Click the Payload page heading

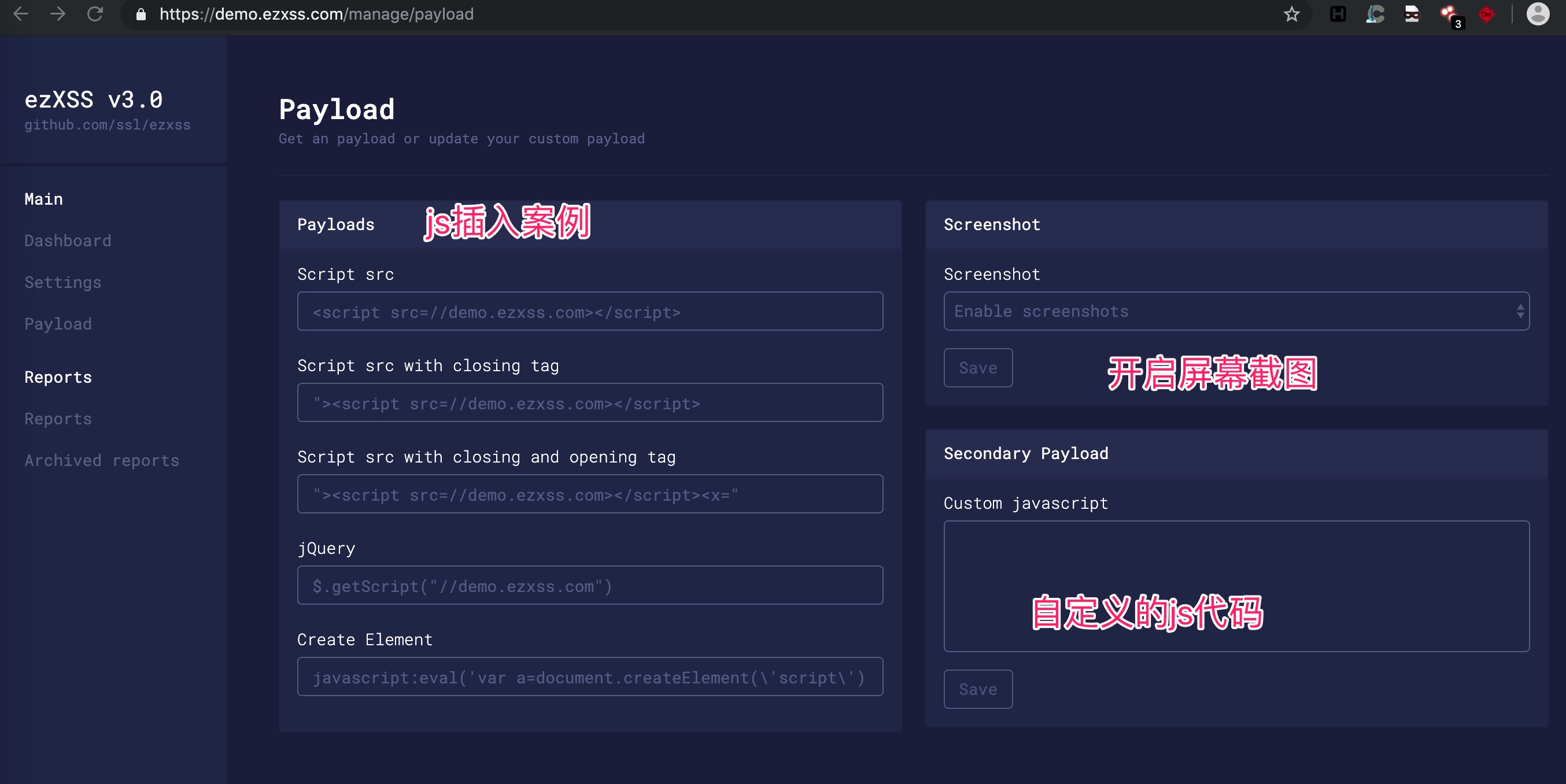pos(337,110)
